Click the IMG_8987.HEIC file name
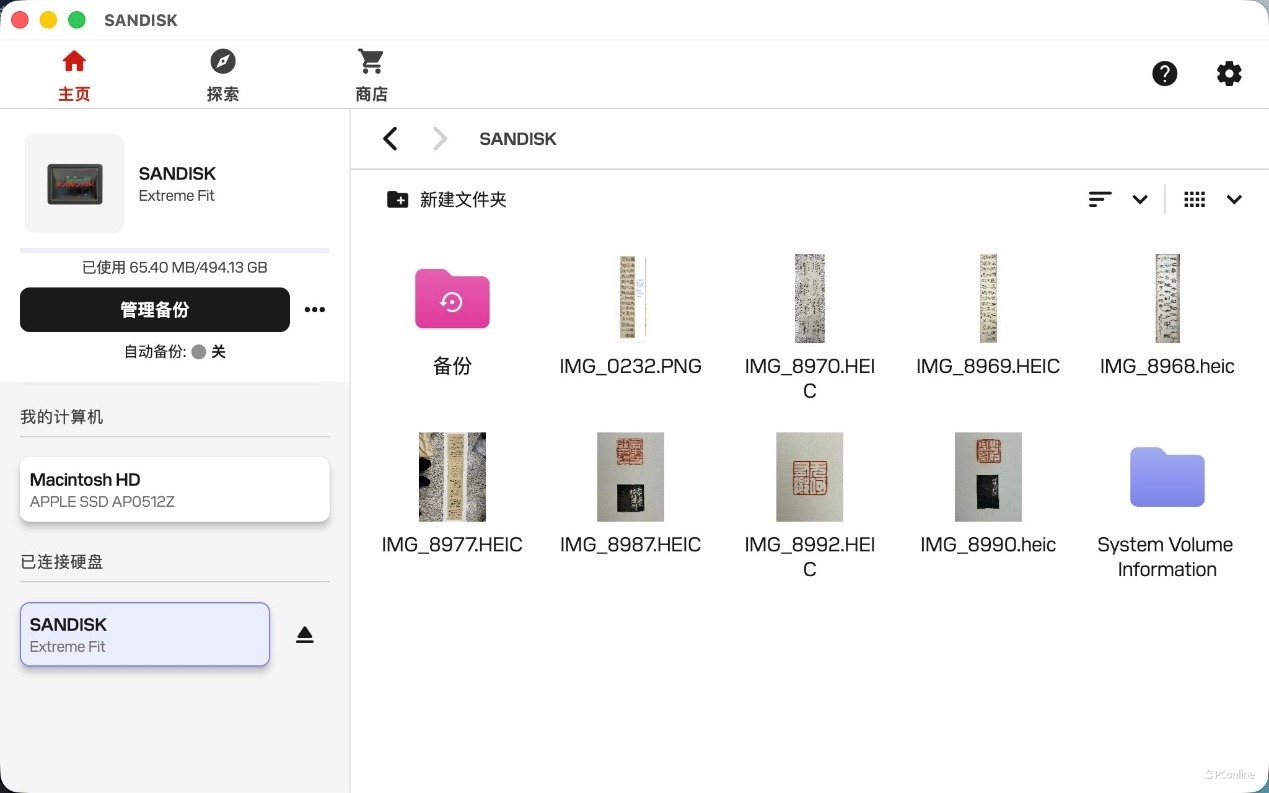 (631, 545)
